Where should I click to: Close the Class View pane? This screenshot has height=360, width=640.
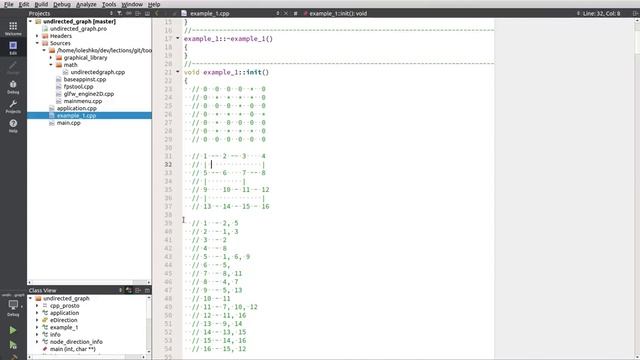pyautogui.click(x=147, y=290)
